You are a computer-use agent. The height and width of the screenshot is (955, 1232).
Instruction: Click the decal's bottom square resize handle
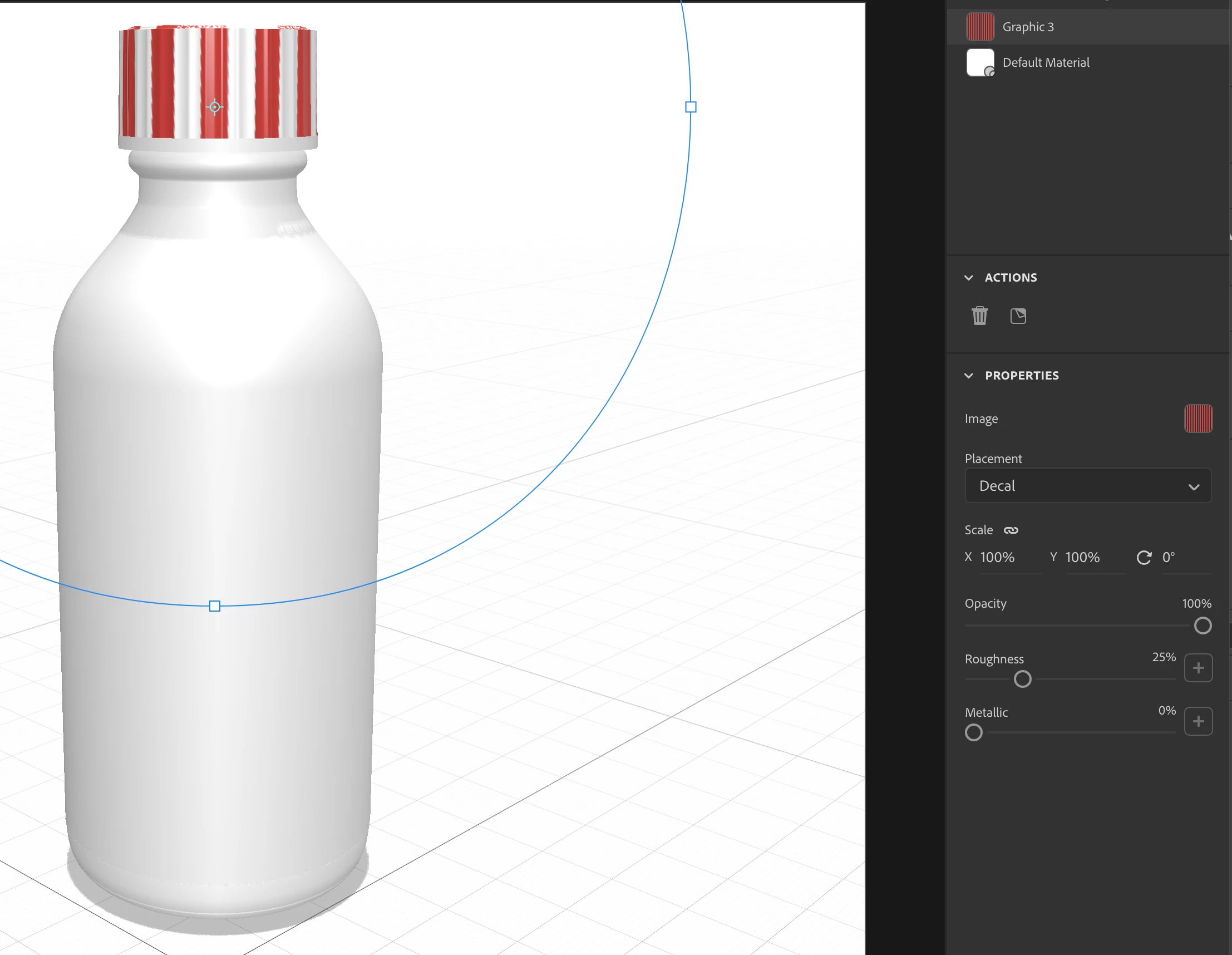(214, 606)
